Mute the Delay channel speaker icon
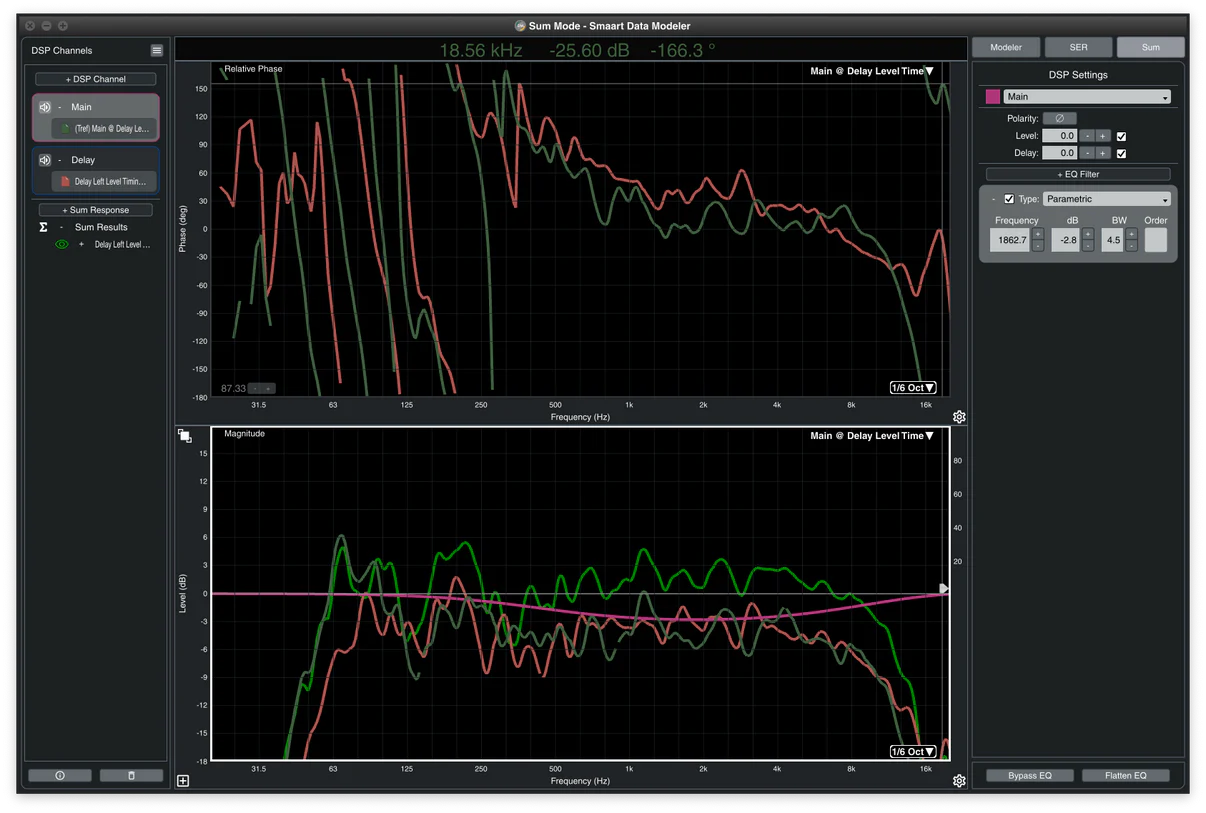1206x813 pixels. pyautogui.click(x=45, y=160)
